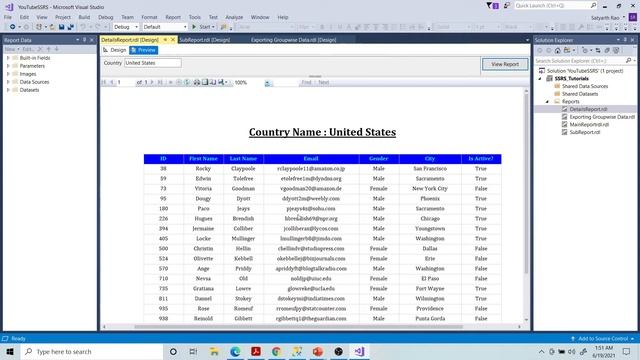
Task: Click Show All Files in Solution Explorer
Action: coord(616,50)
